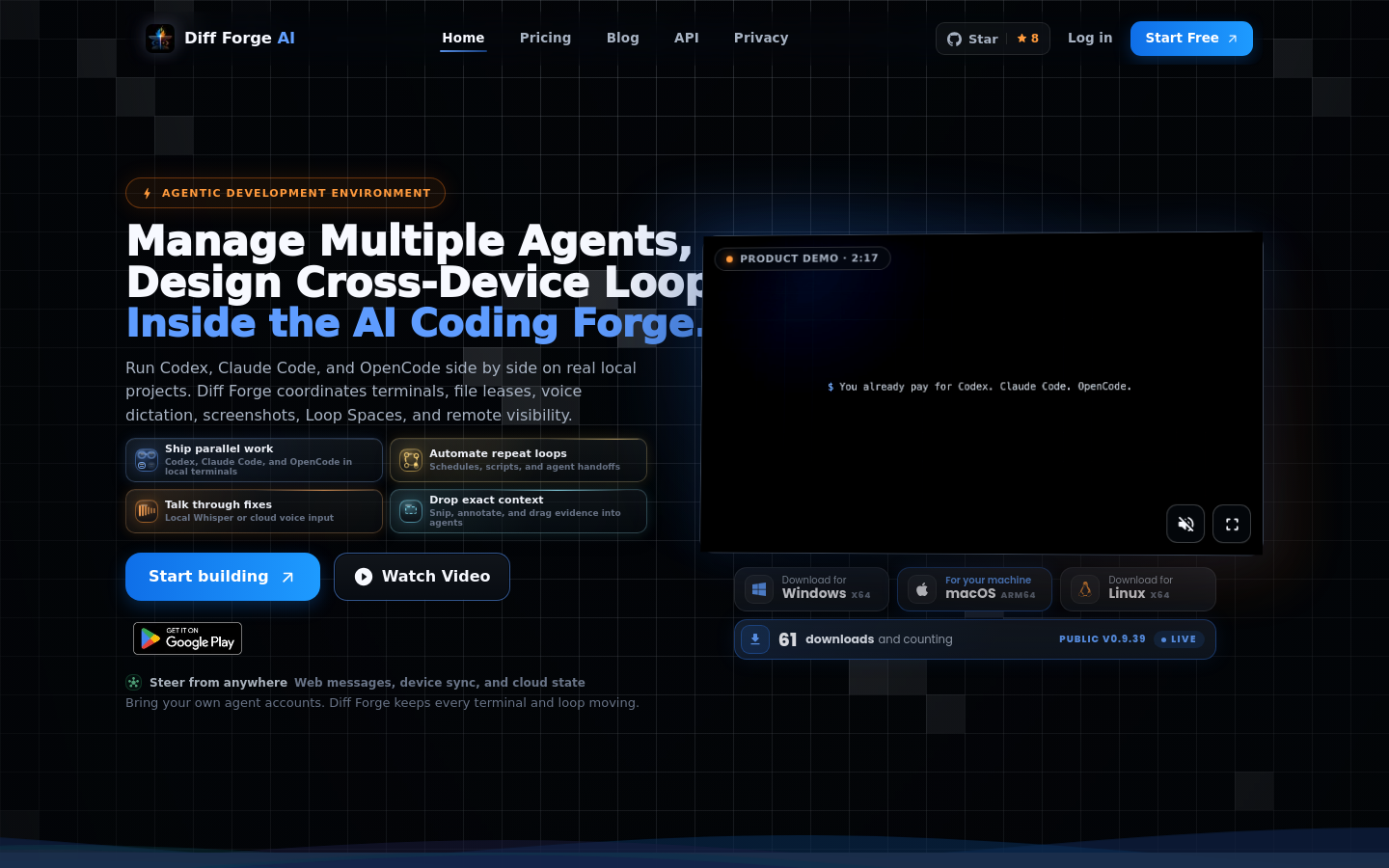Click the LIVE status badge
1389x868 pixels.
(x=1179, y=639)
